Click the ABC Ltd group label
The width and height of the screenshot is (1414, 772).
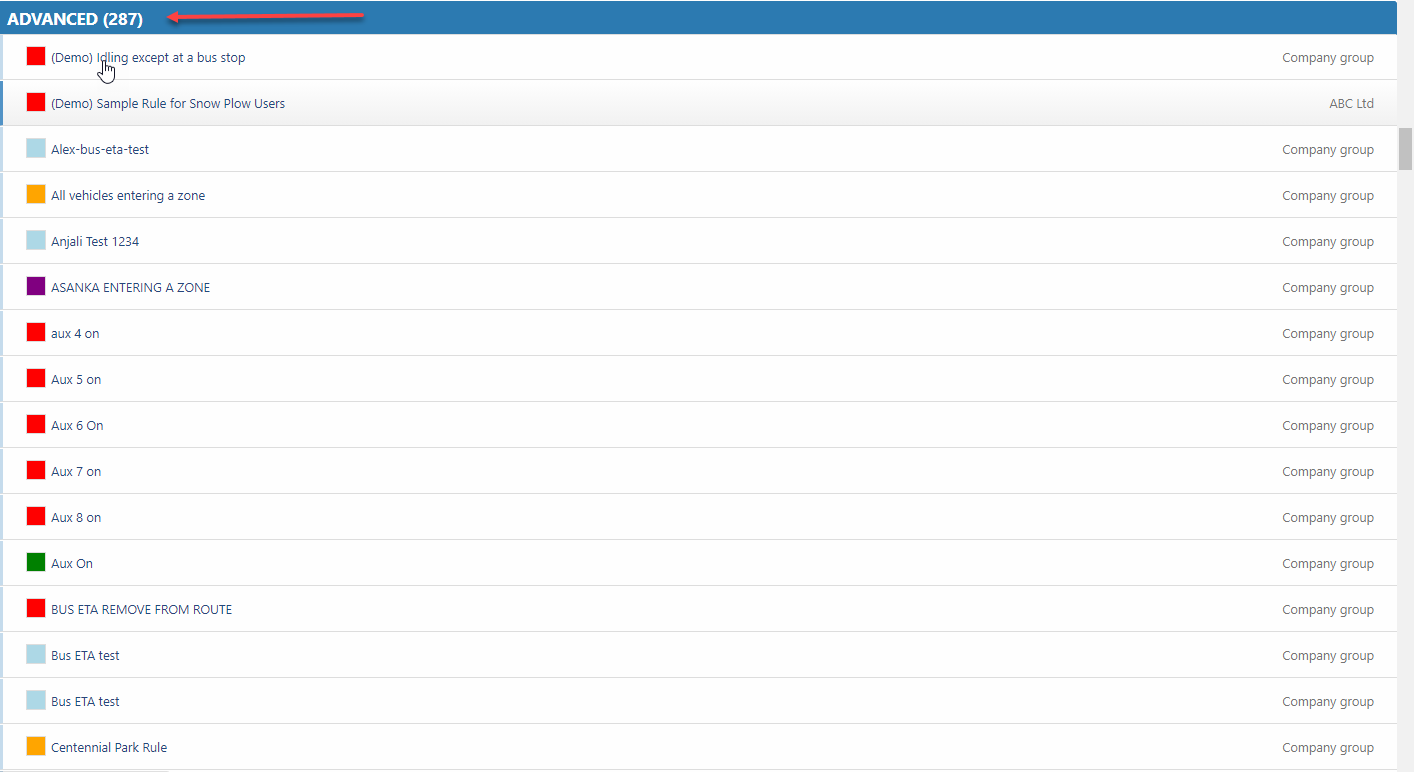[x=1351, y=104]
